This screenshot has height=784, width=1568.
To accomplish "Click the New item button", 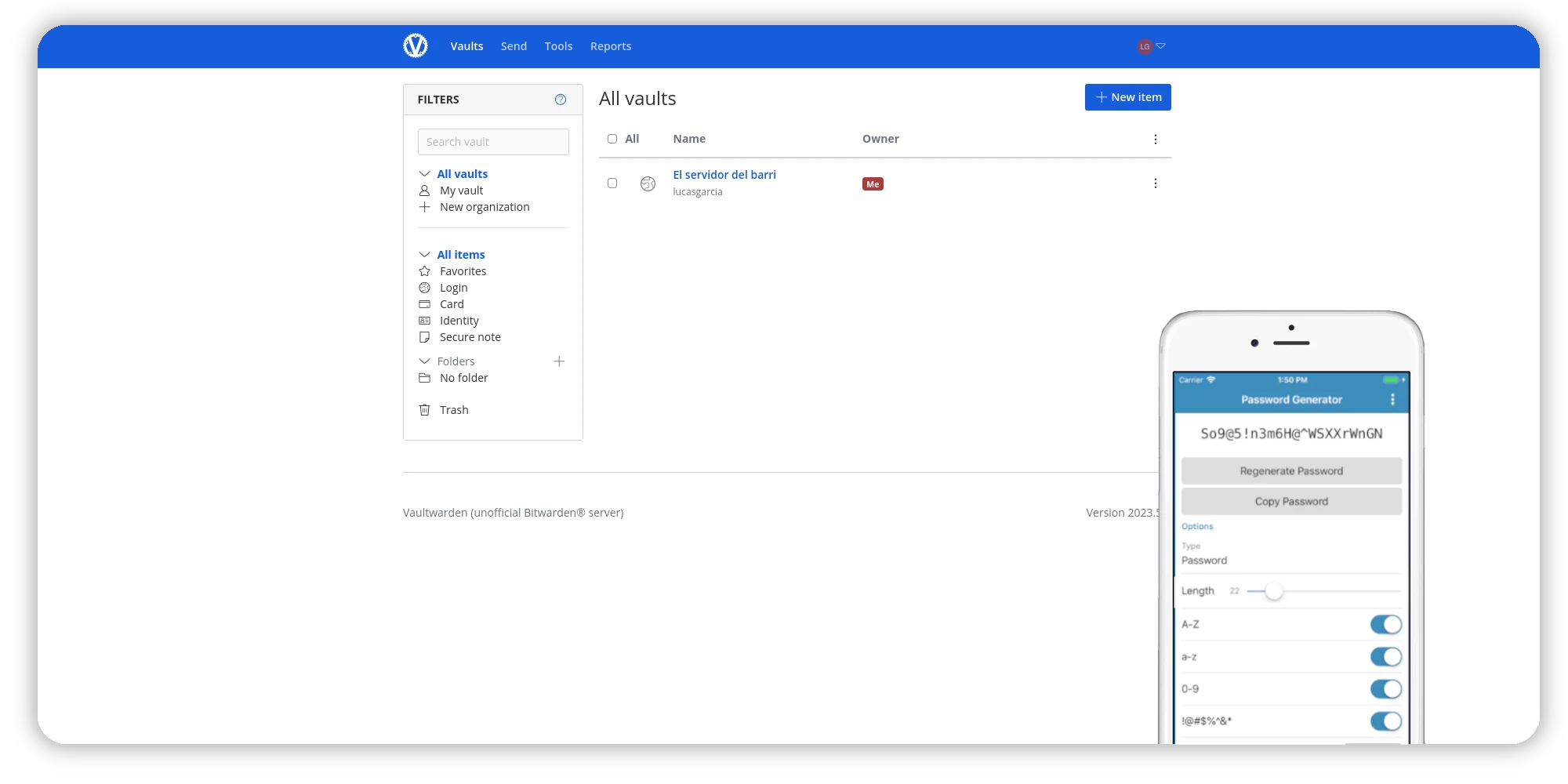I will (1127, 97).
